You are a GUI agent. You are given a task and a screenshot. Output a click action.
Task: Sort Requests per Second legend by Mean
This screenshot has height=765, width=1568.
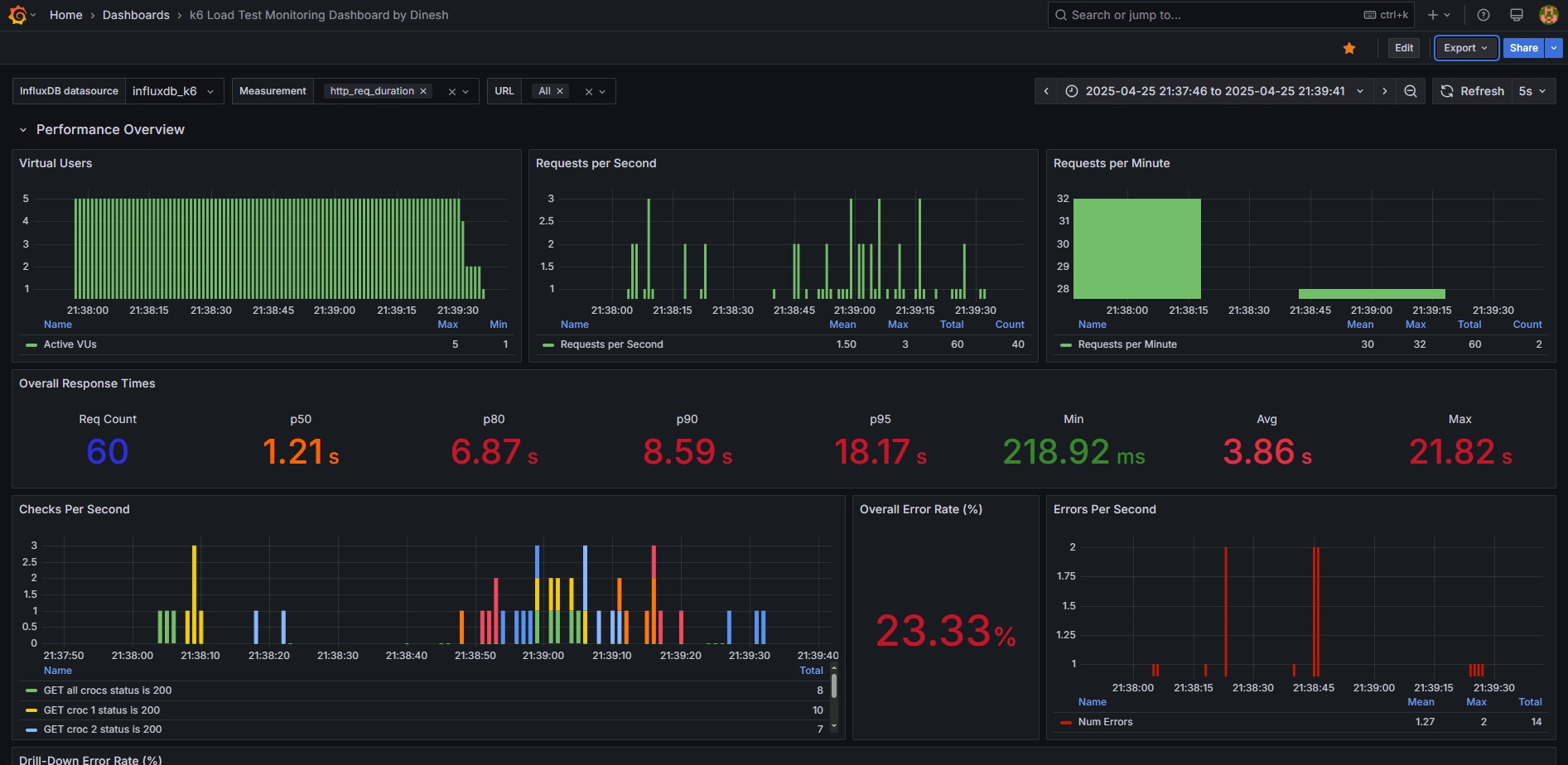(x=842, y=325)
